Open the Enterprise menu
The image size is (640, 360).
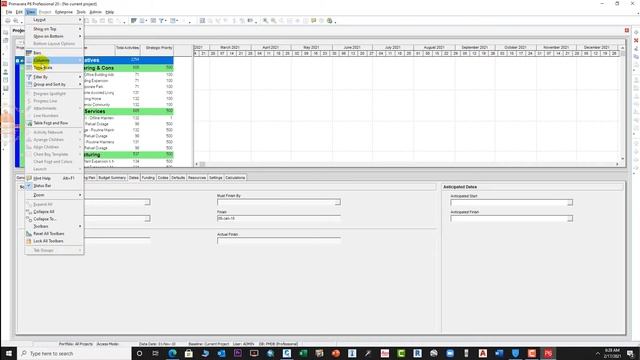click(x=64, y=12)
